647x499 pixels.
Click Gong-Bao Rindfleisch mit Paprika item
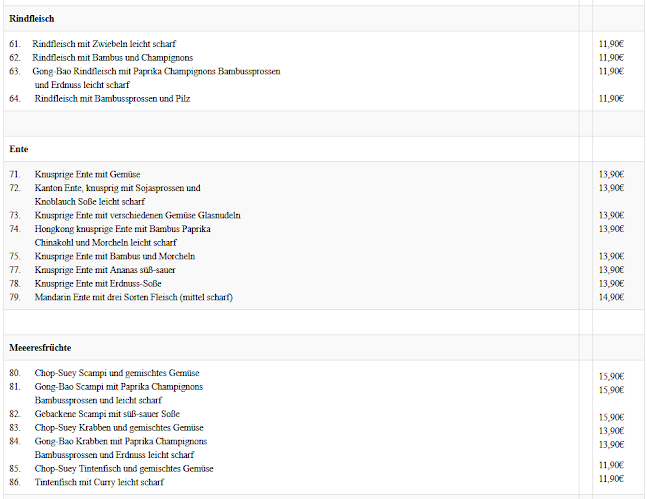156,72
